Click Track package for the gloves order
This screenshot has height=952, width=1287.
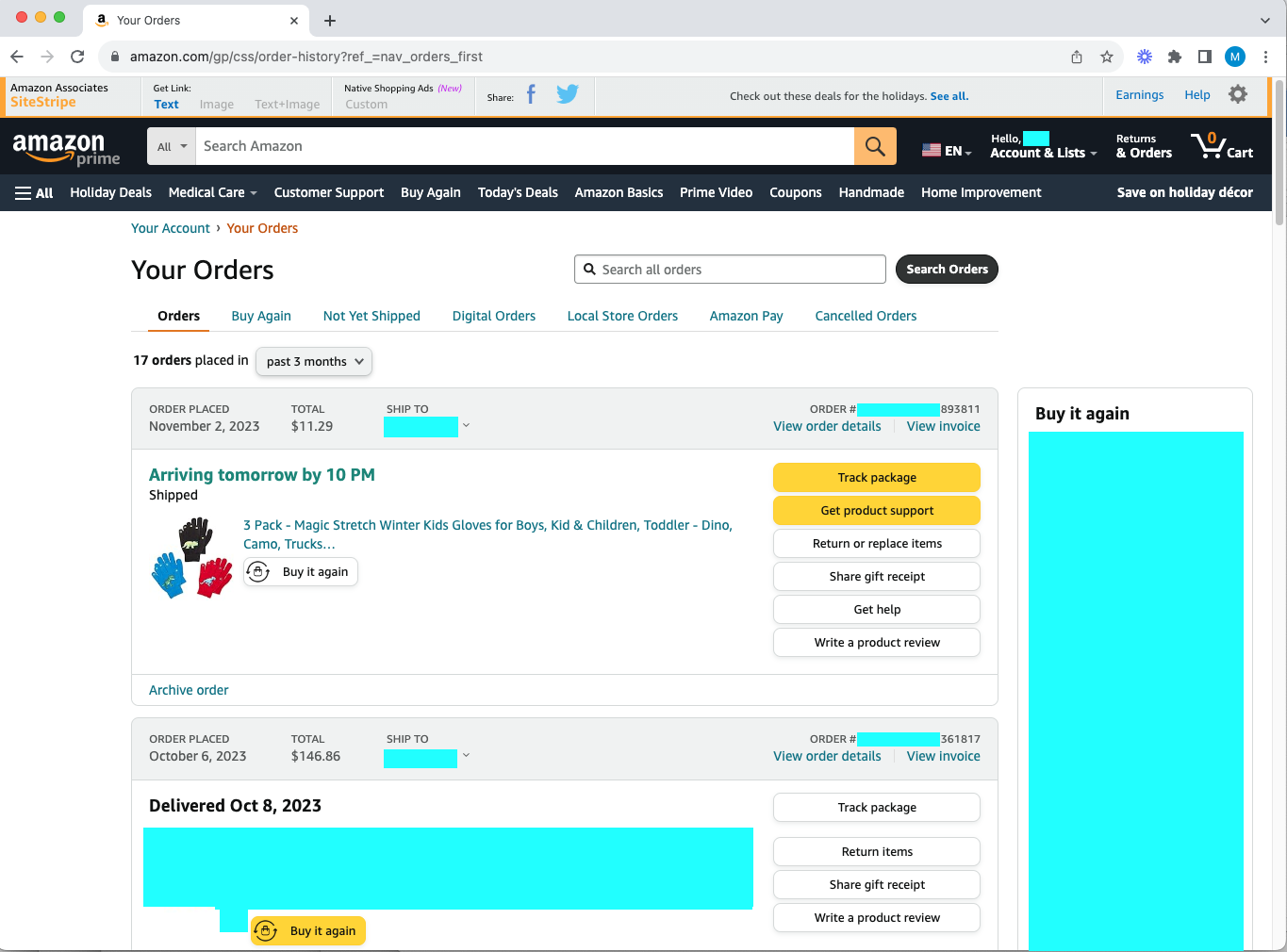[x=877, y=478]
